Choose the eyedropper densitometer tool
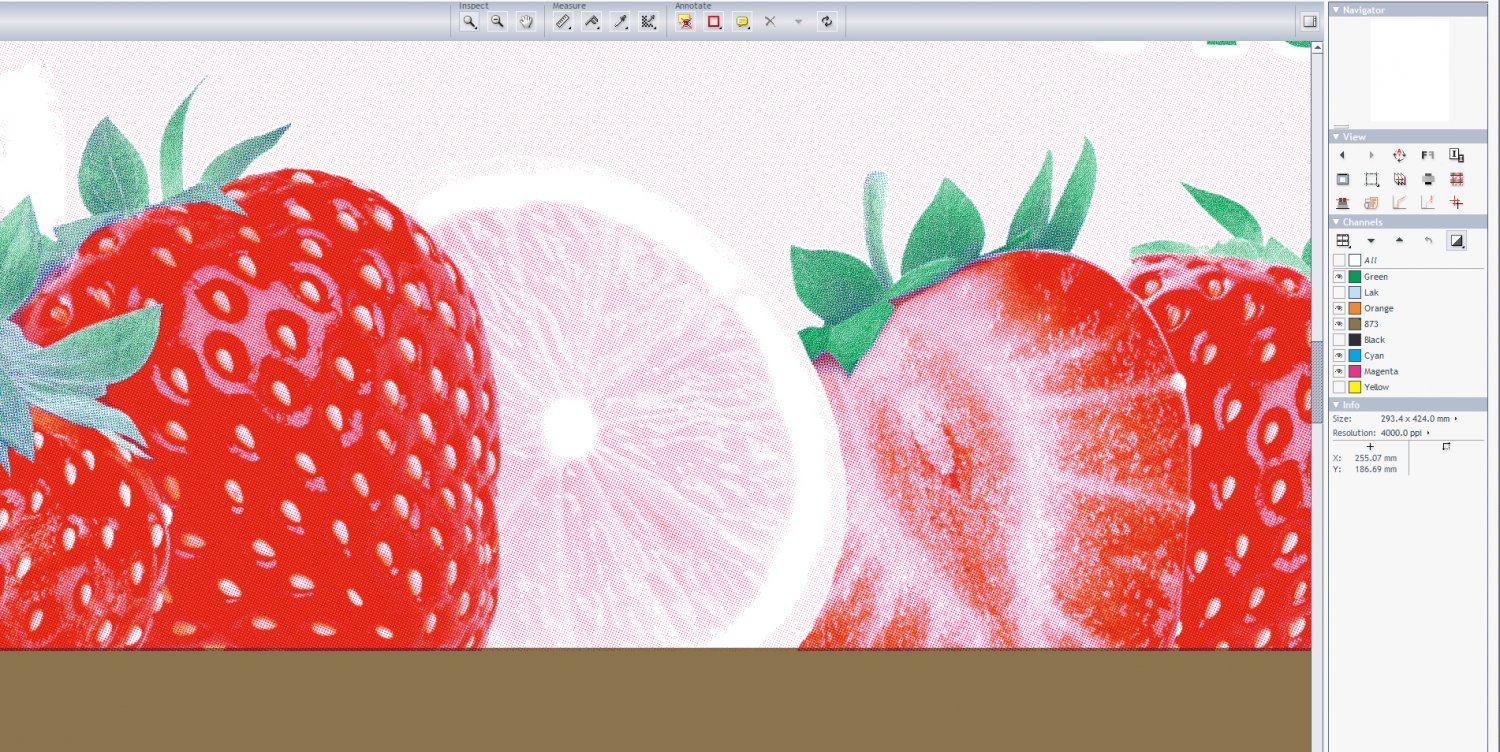1500x752 pixels. [x=620, y=21]
